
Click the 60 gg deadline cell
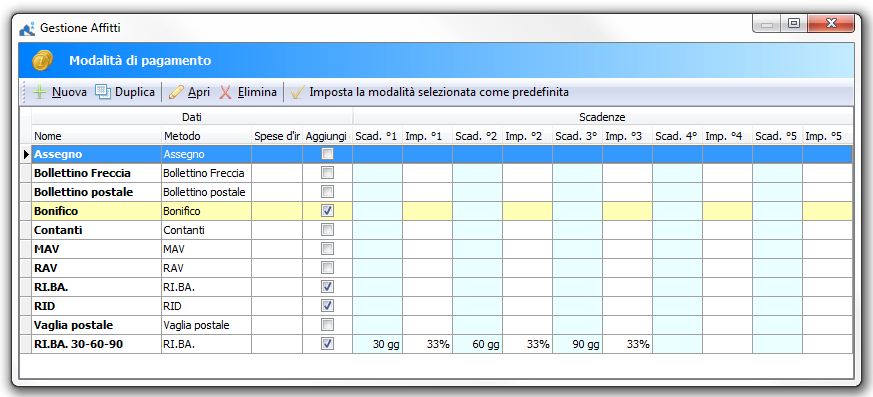tap(478, 344)
